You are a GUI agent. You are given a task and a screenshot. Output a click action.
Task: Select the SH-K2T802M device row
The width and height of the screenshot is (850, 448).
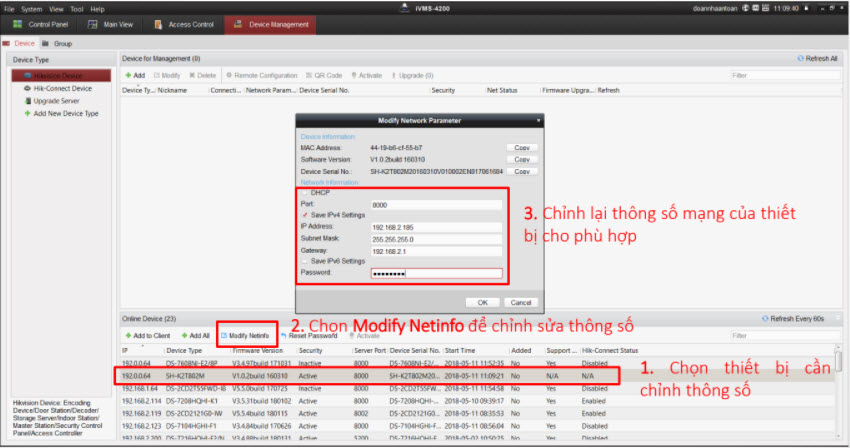(400, 376)
